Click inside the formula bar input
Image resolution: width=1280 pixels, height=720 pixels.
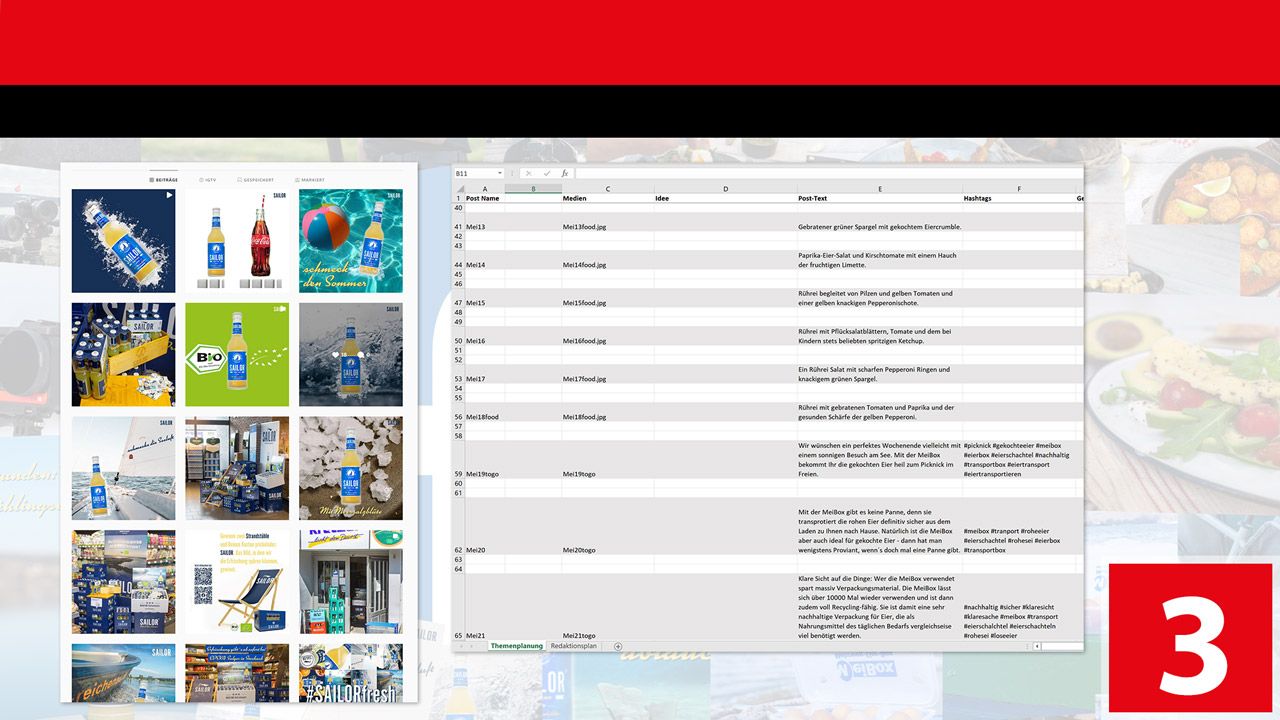[820, 174]
